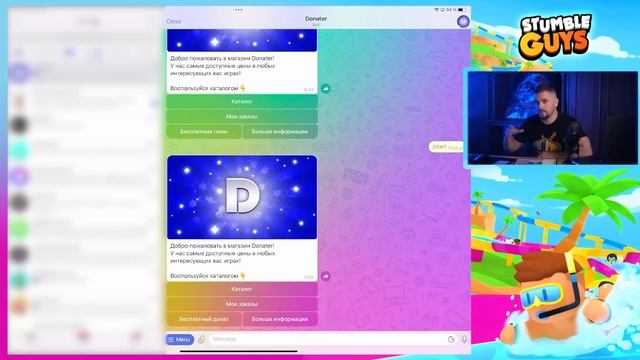Image resolution: width=640 pixels, height=360 pixels.
Task: Forward the welcome message with pink buttons
Action: pos(325,276)
